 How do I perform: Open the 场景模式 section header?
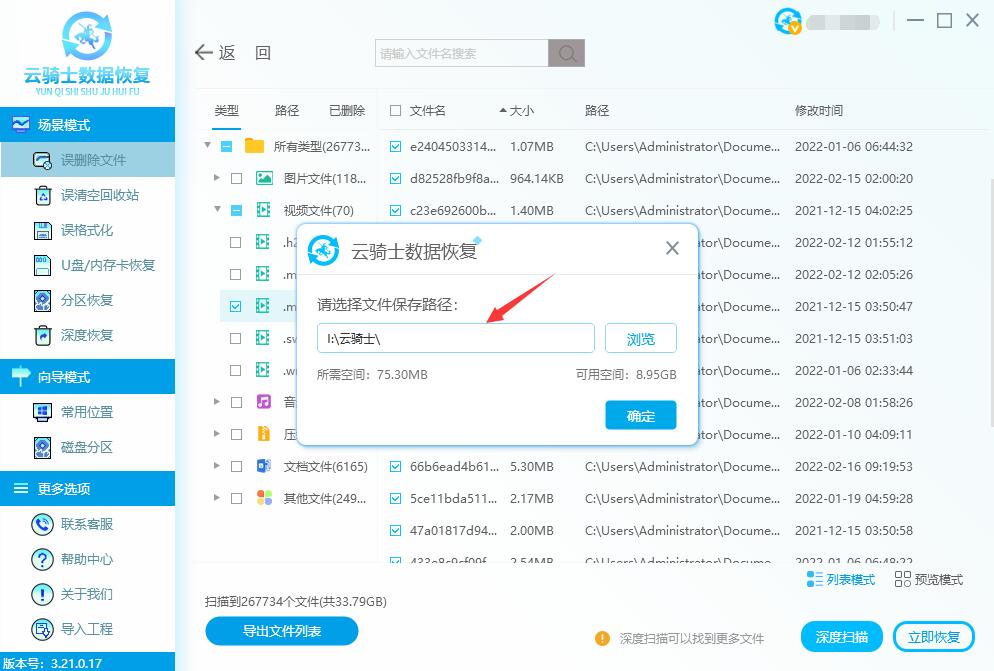coord(87,124)
